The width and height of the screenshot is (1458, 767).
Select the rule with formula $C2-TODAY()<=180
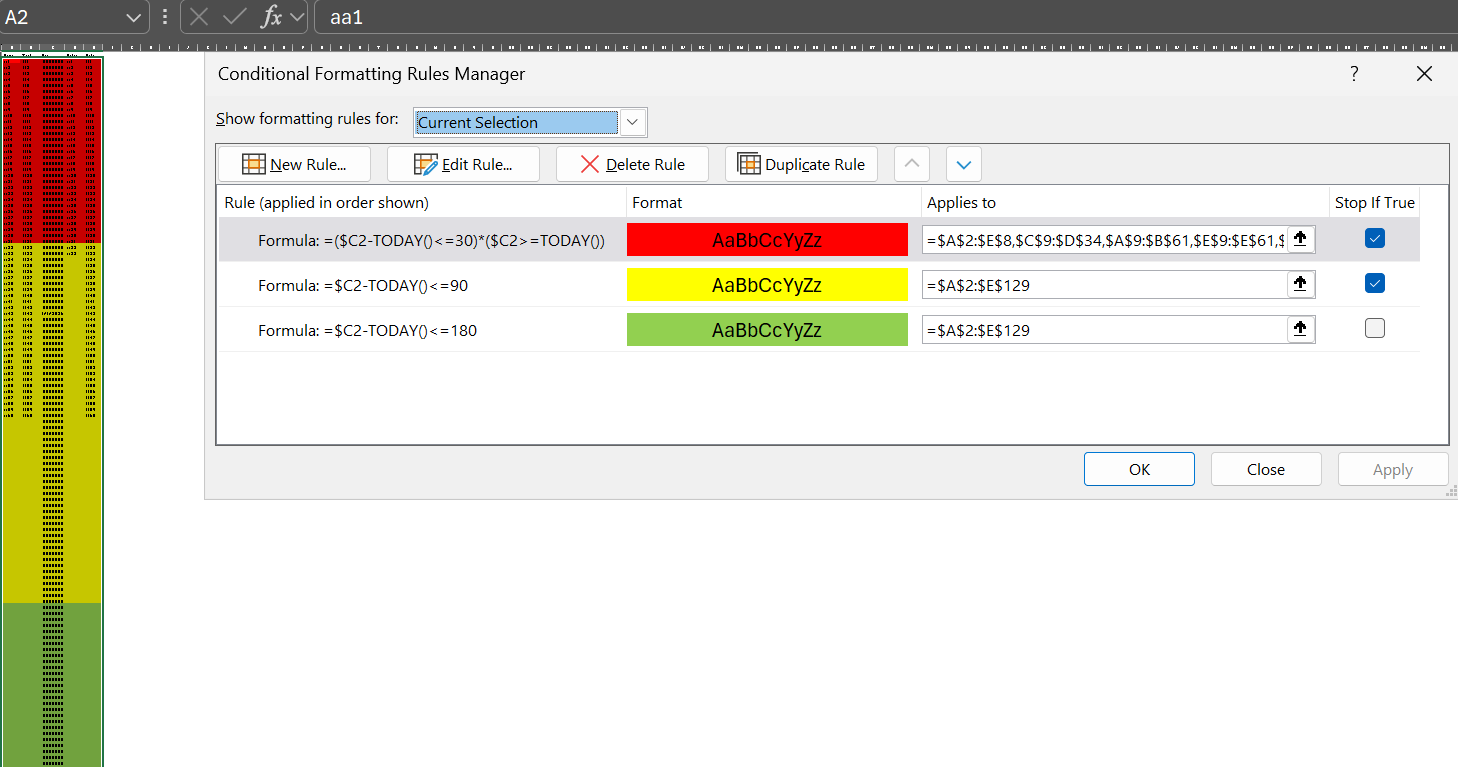(x=367, y=330)
